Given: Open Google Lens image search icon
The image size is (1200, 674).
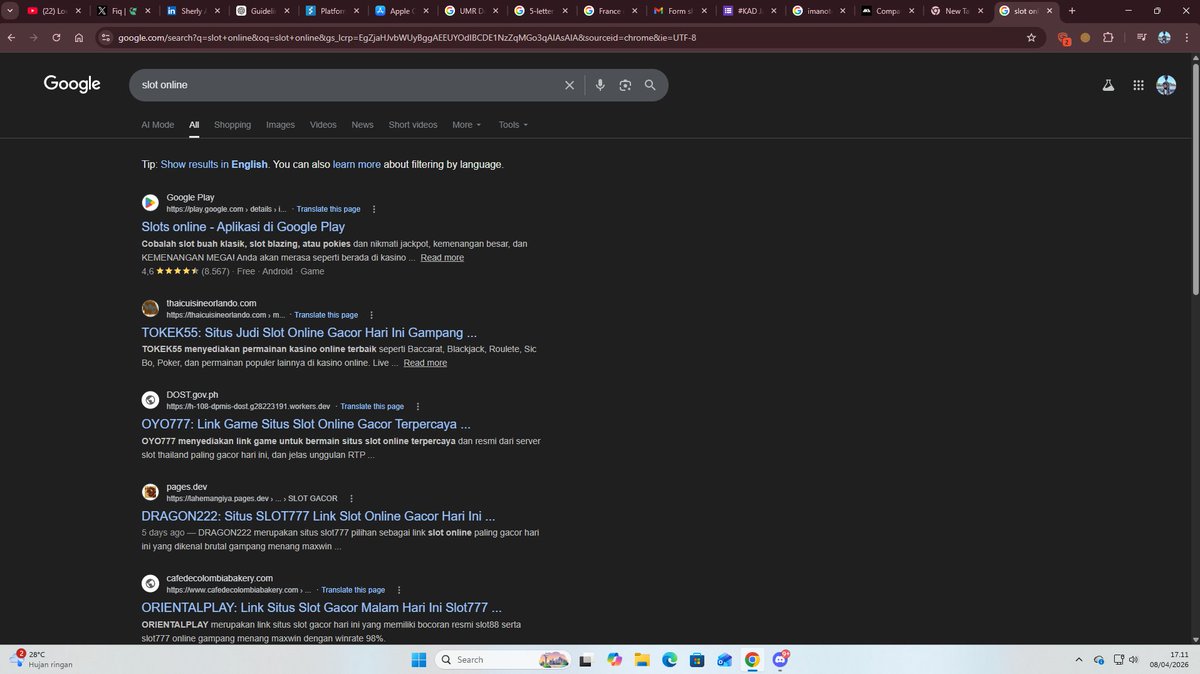Looking at the screenshot, I should tap(625, 85).
